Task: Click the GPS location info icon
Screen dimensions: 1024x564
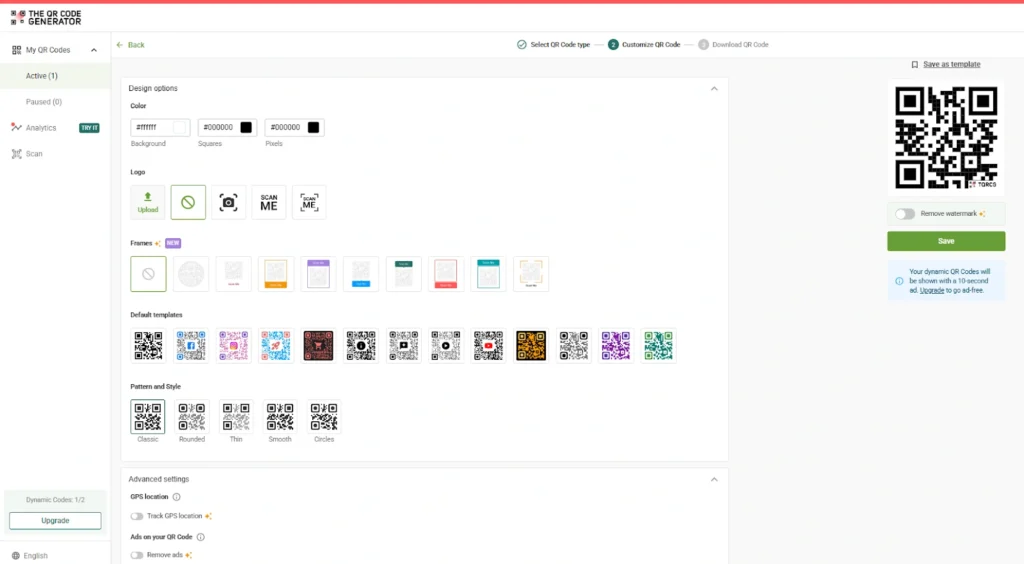Action: pyautogui.click(x=176, y=497)
